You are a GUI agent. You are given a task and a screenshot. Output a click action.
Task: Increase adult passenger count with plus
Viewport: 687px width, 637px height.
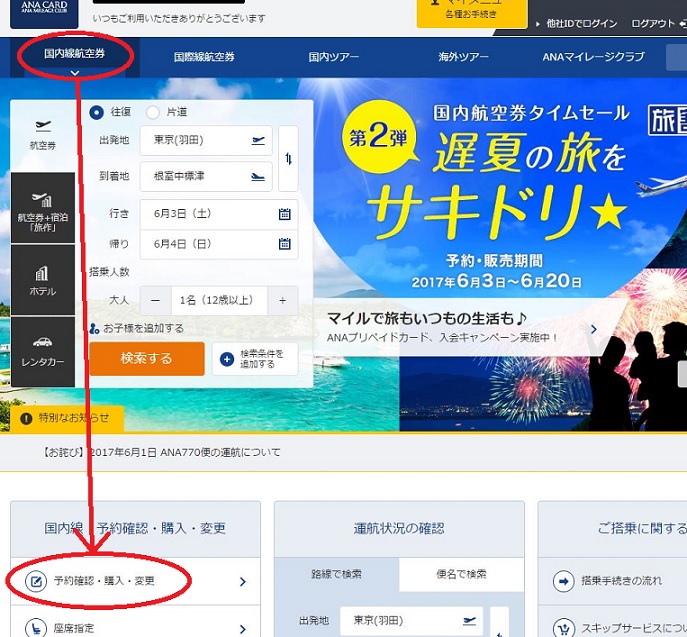[x=283, y=301]
